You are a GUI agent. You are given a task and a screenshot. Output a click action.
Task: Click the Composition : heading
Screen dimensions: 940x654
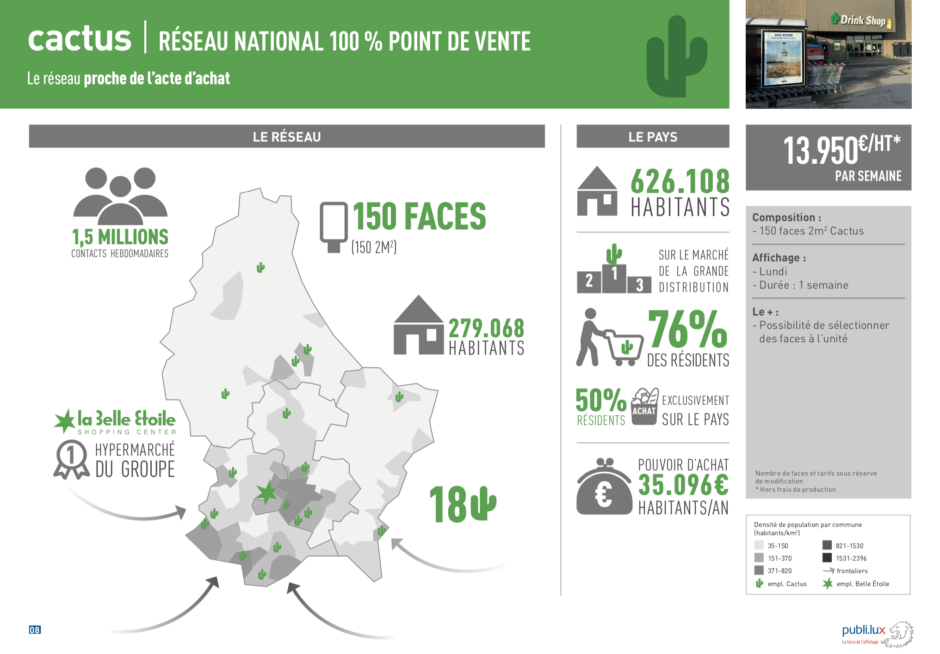787,218
